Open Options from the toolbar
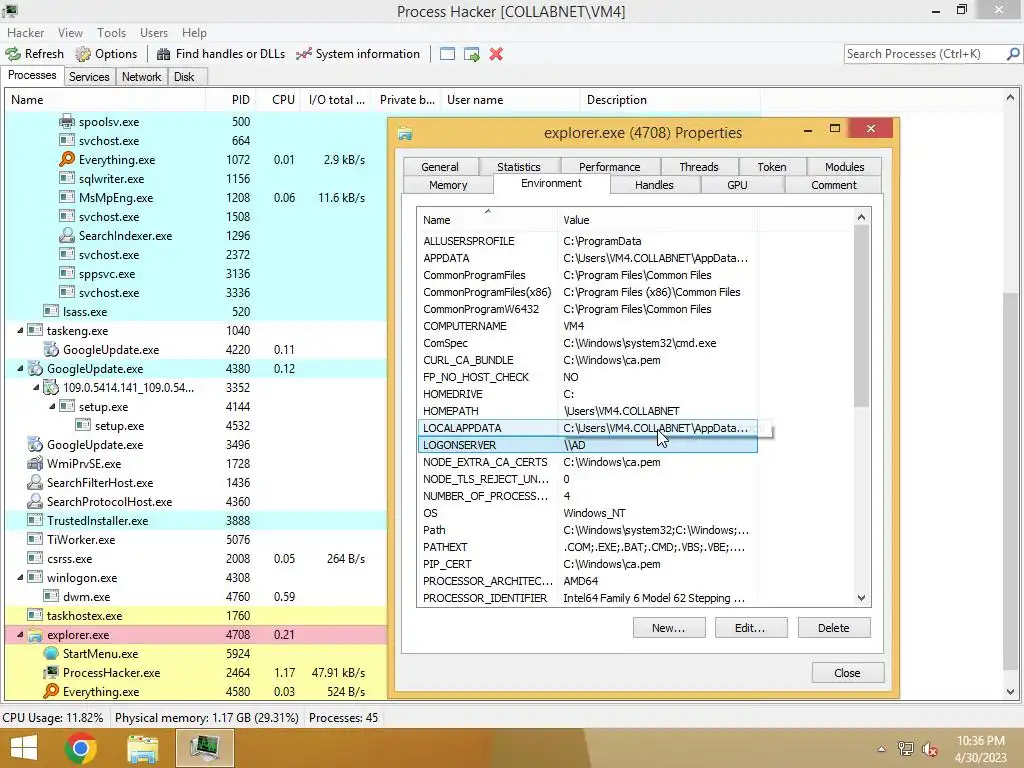 click(x=106, y=54)
